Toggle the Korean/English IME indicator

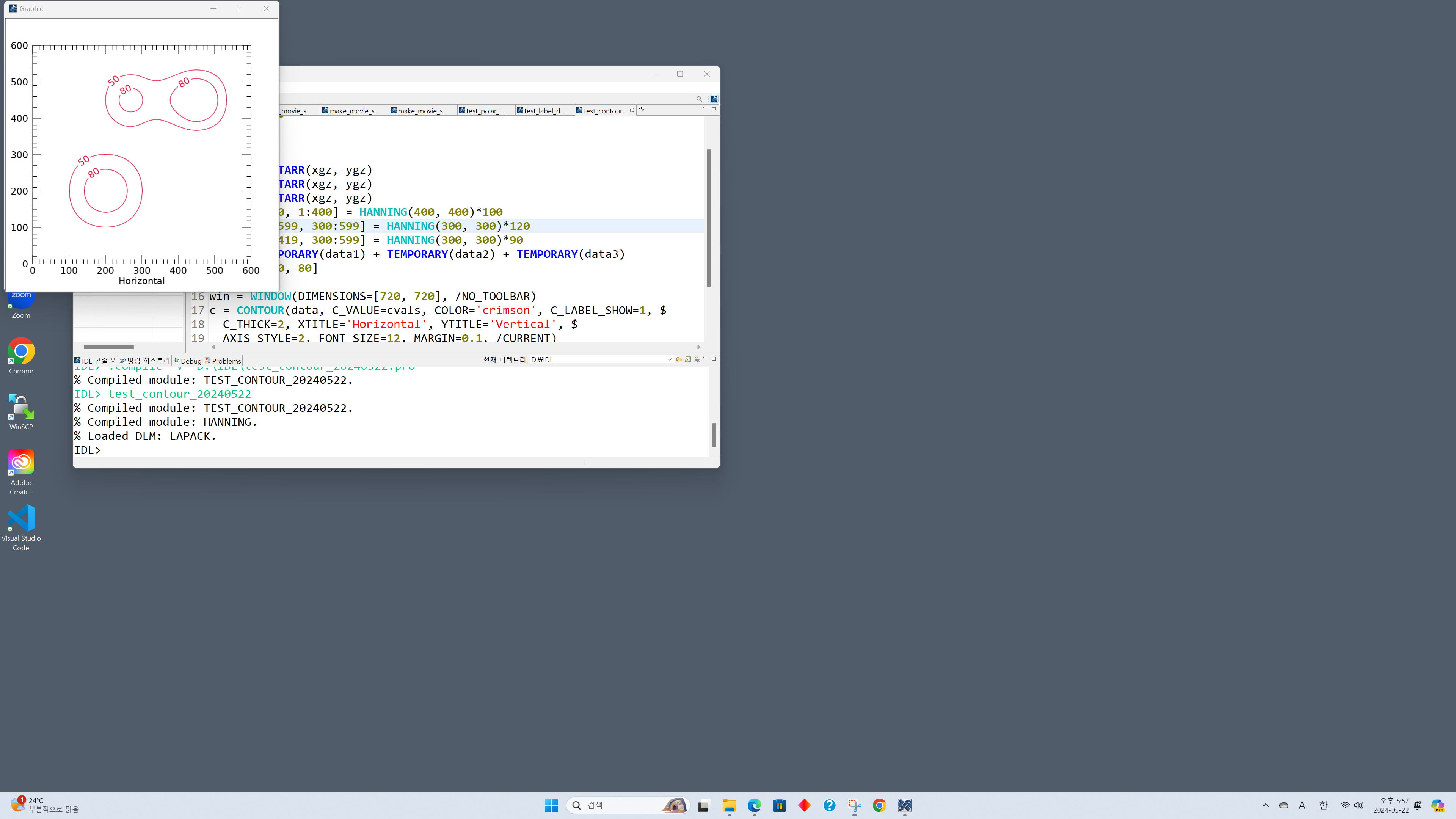pyautogui.click(x=1323, y=805)
